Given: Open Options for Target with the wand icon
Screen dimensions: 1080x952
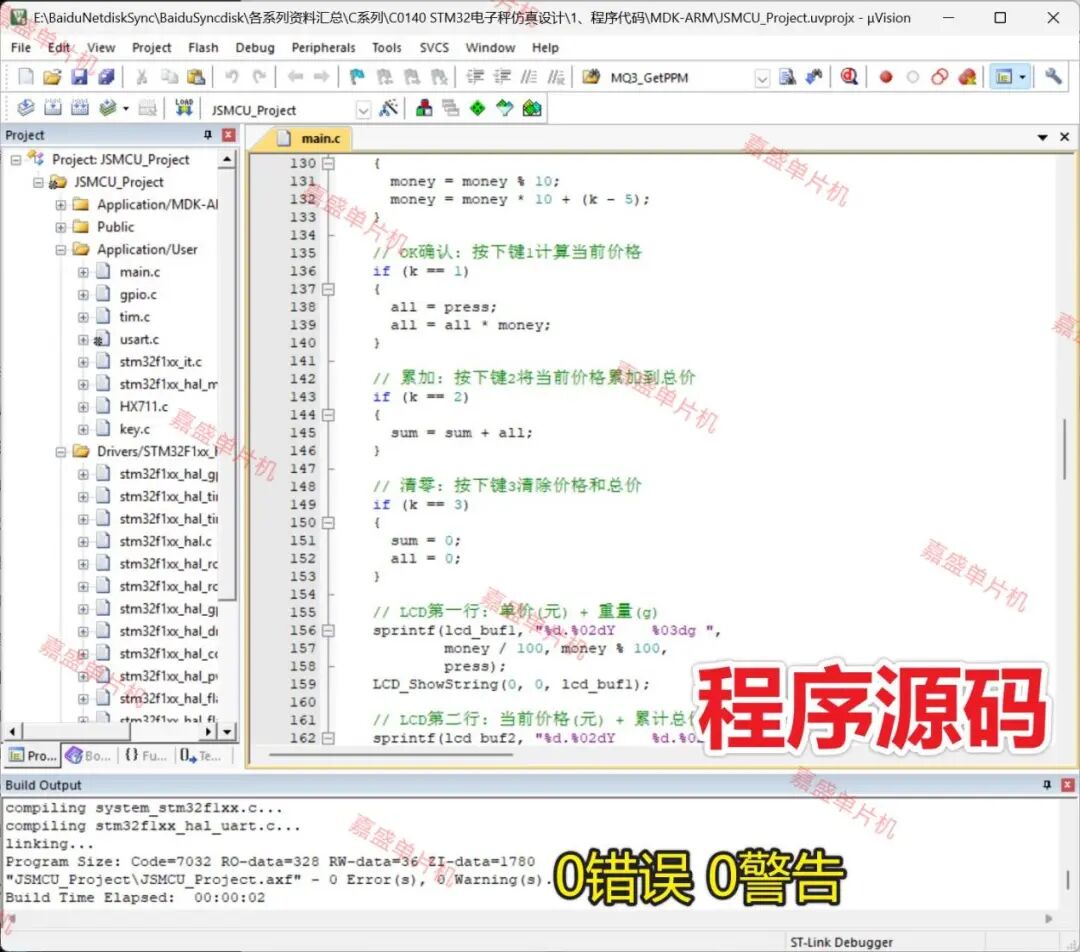Looking at the screenshot, I should (x=388, y=108).
